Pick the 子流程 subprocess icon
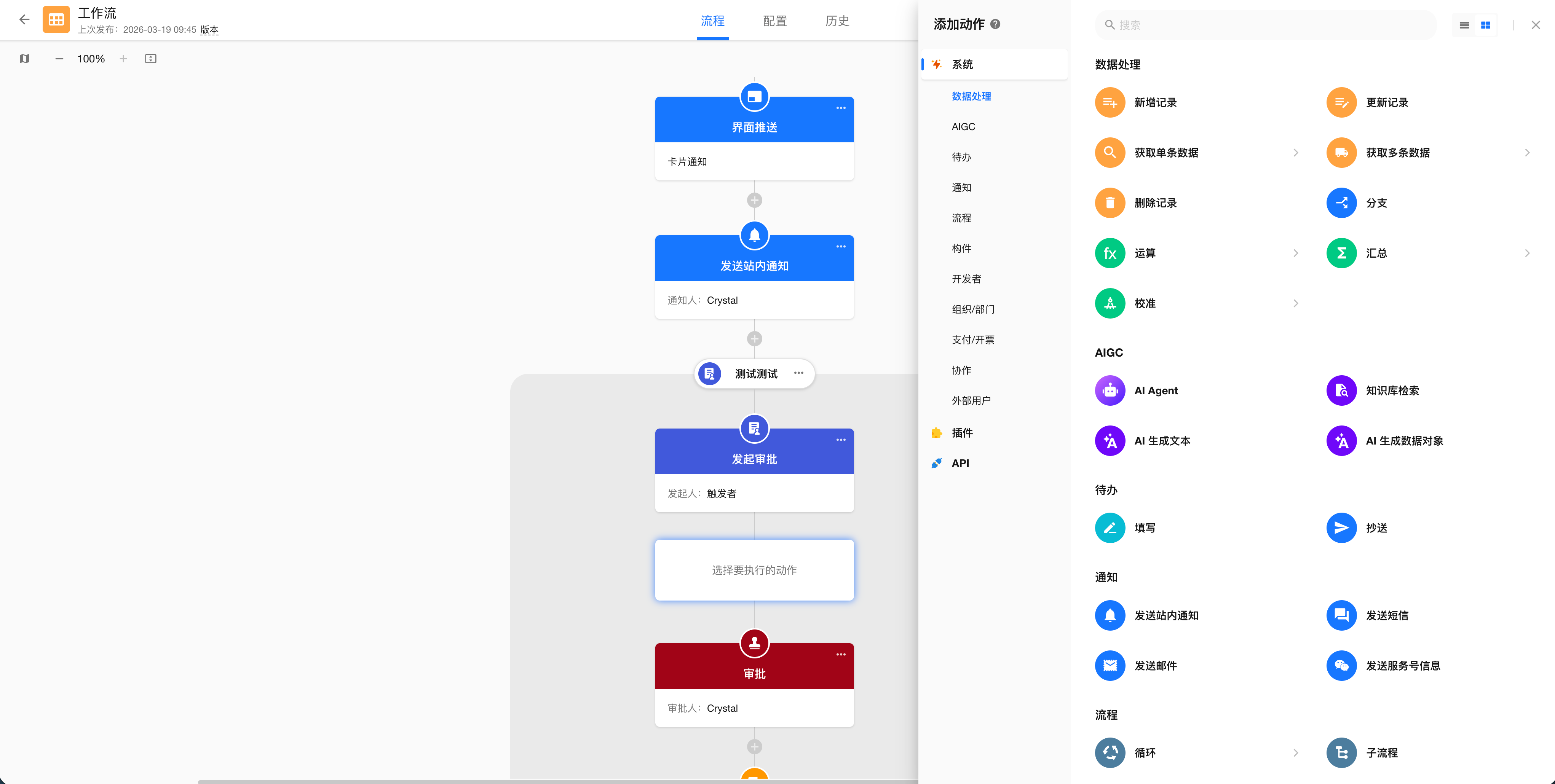Image resolution: width=1555 pixels, height=784 pixels. (1341, 753)
